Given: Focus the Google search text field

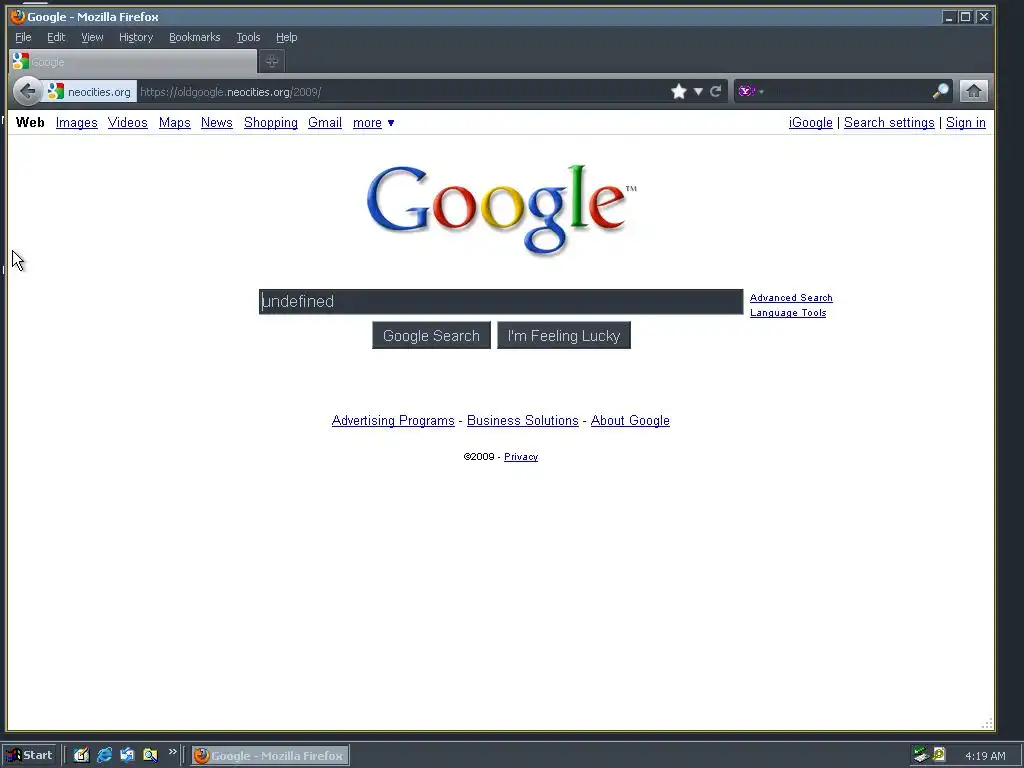Looking at the screenshot, I should (501, 302).
